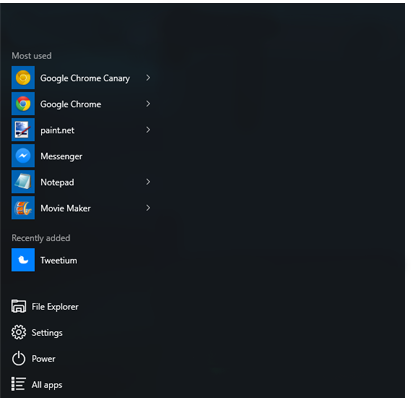Open File Explorer text entry

click(x=55, y=307)
